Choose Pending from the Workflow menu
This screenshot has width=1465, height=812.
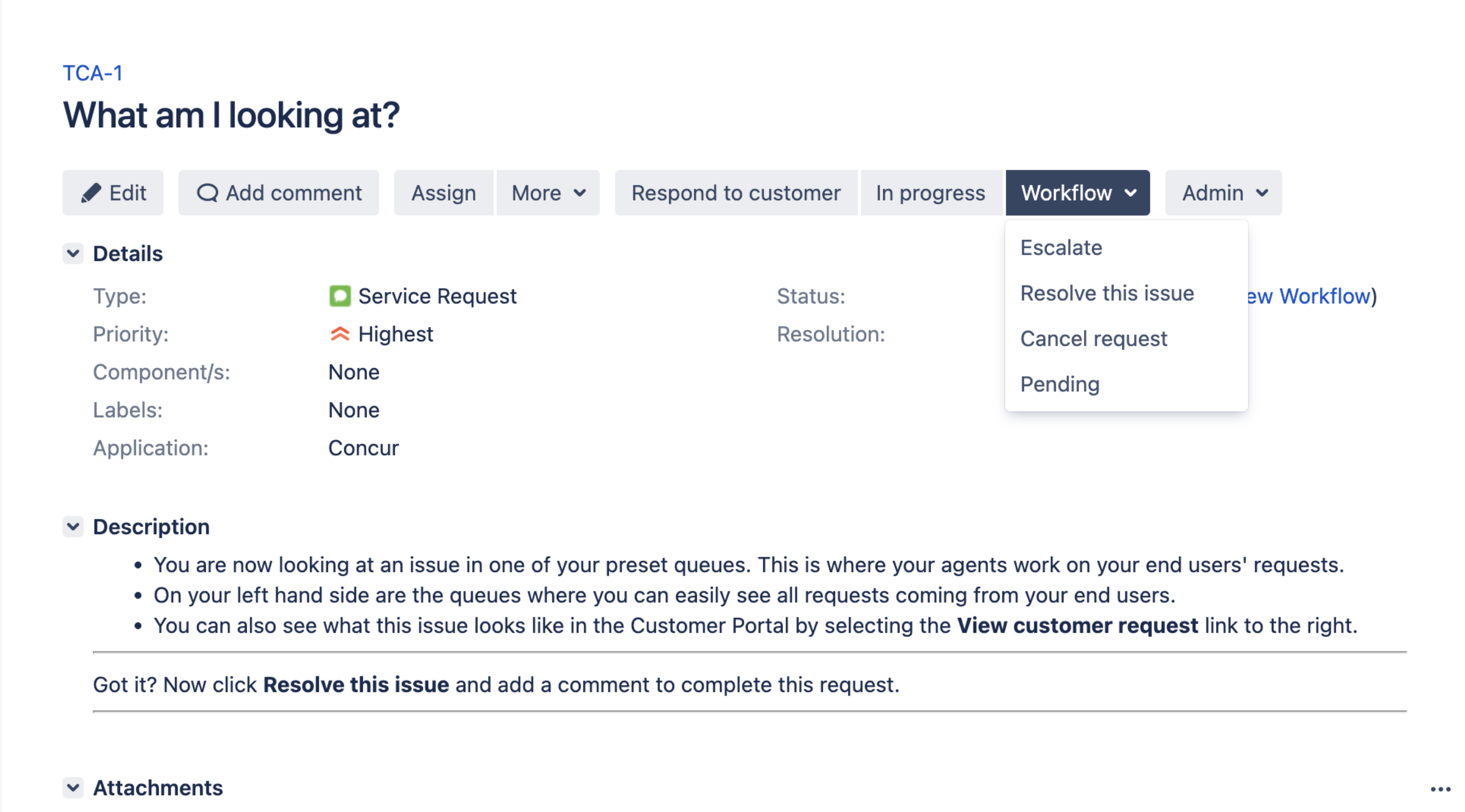coord(1059,384)
